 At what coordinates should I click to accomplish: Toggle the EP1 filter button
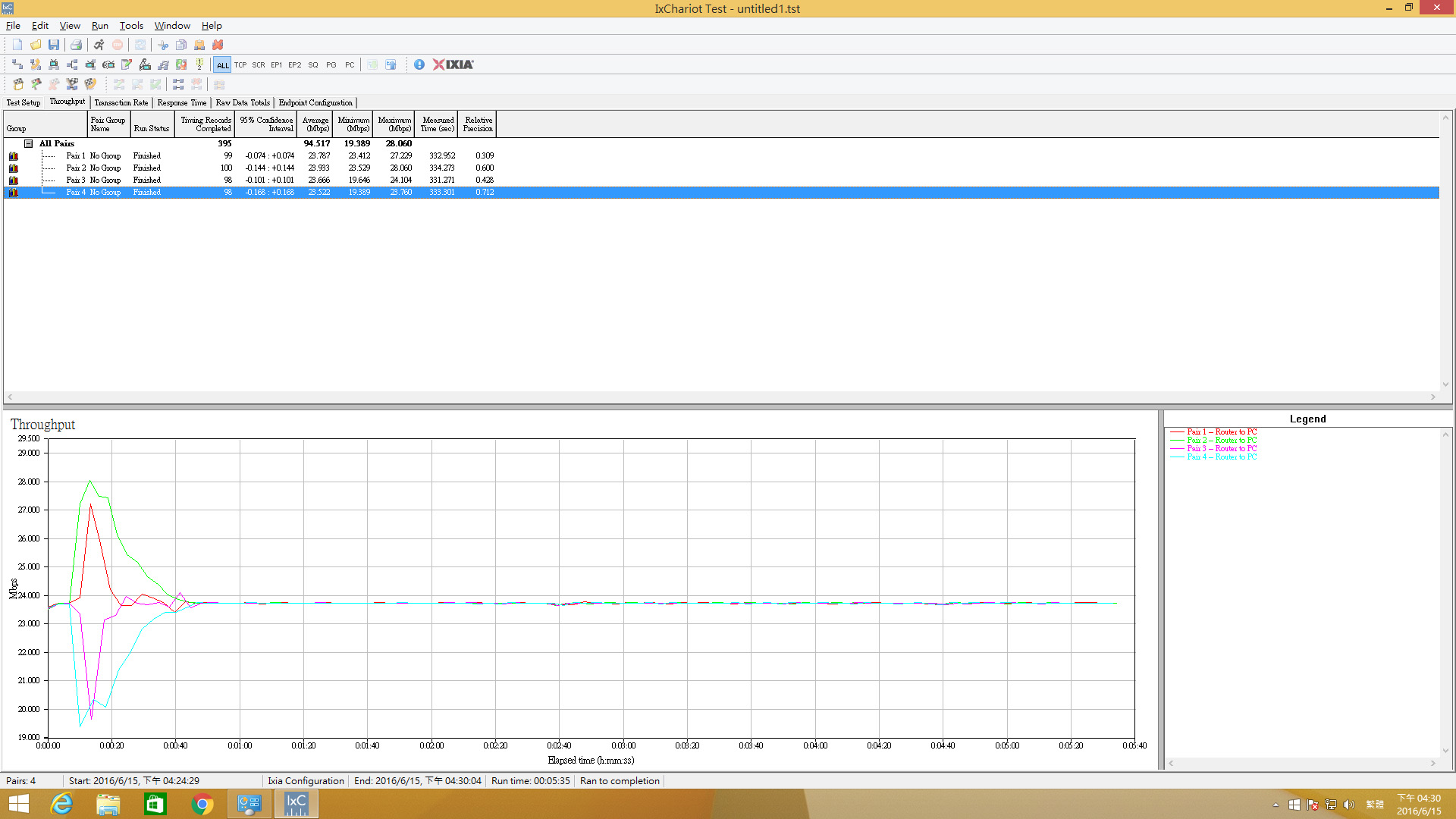(x=277, y=64)
